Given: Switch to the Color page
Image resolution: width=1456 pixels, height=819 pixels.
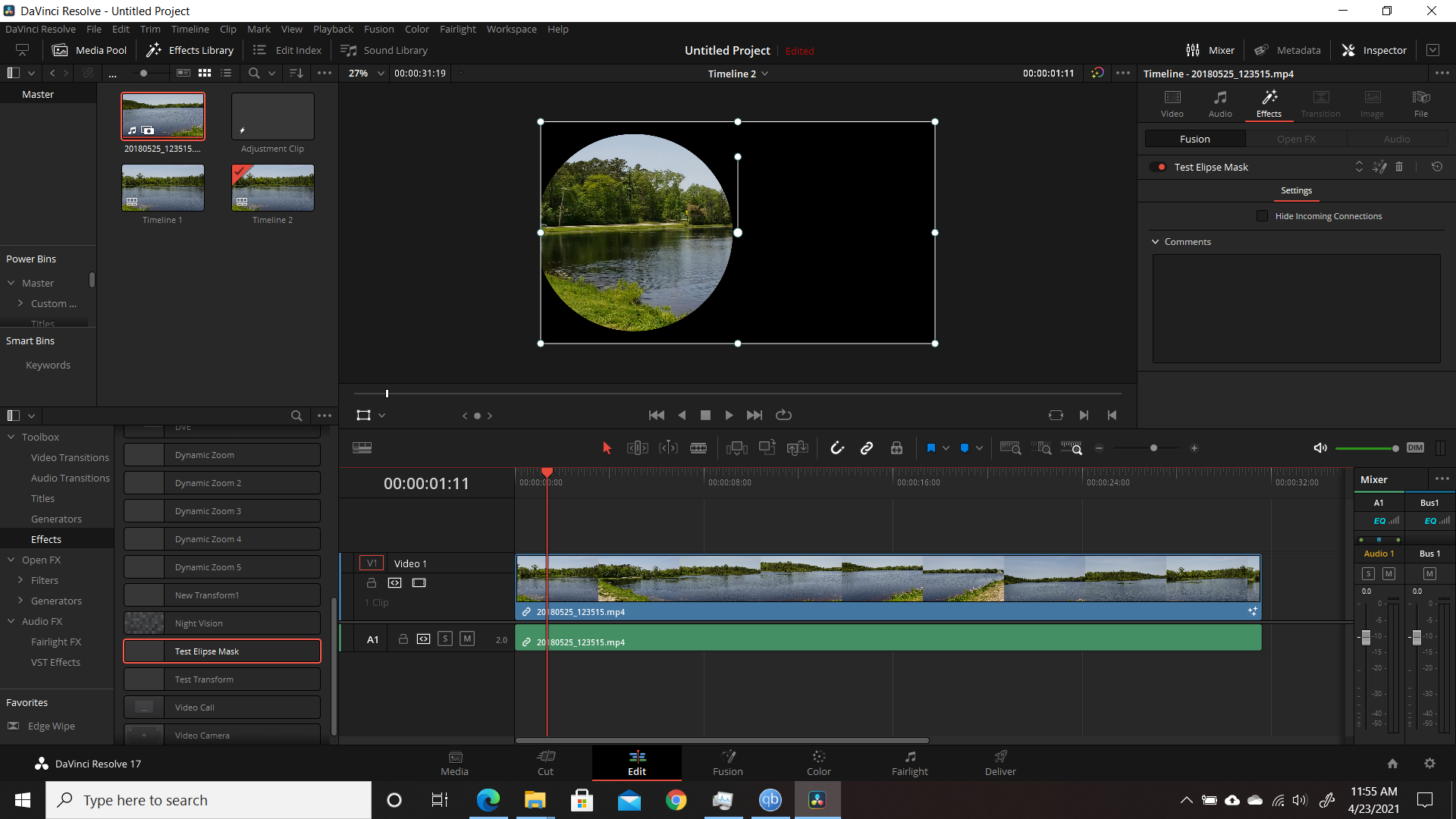Looking at the screenshot, I should tap(819, 763).
